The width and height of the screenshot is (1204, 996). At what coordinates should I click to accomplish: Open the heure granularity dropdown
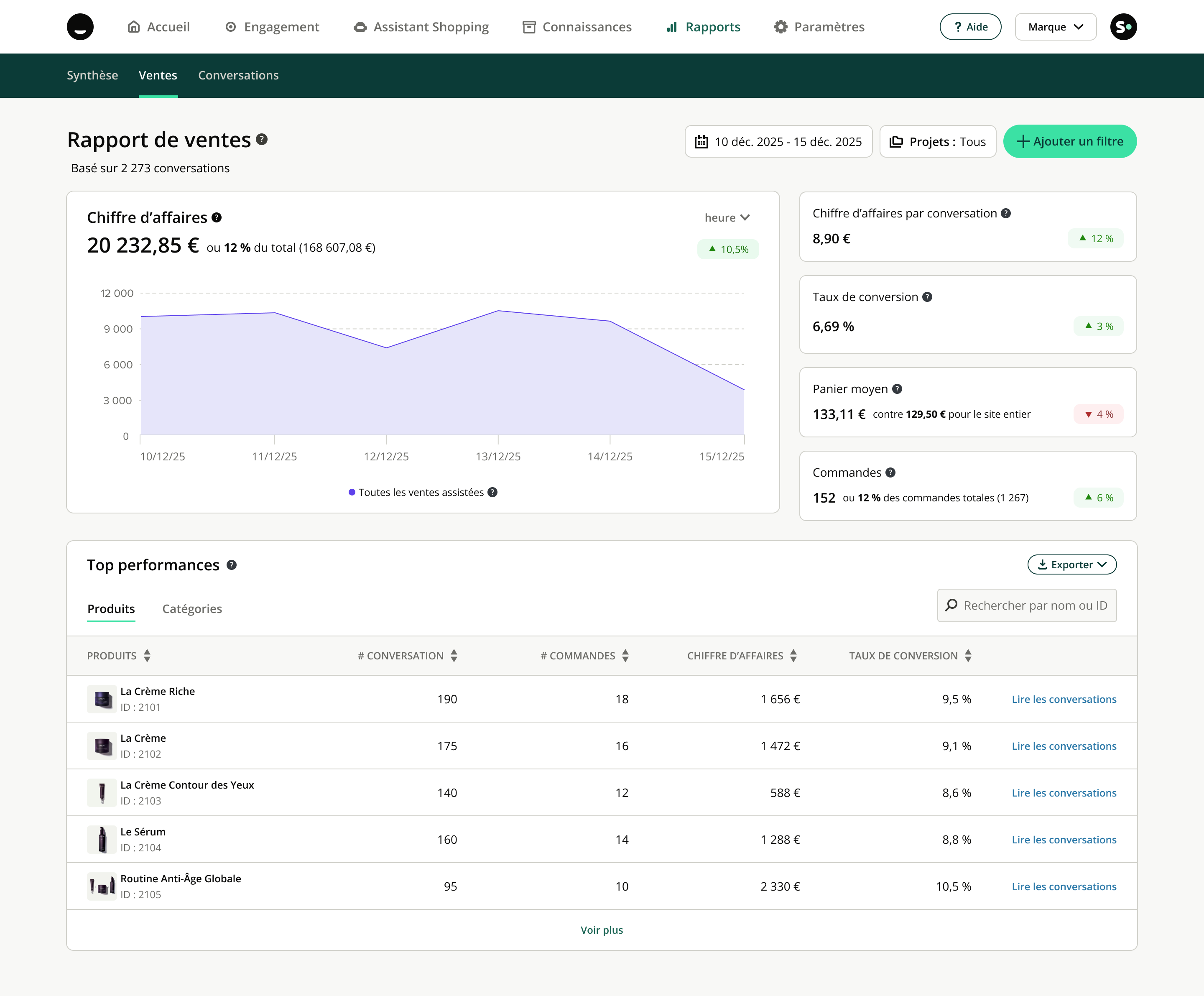(727, 218)
